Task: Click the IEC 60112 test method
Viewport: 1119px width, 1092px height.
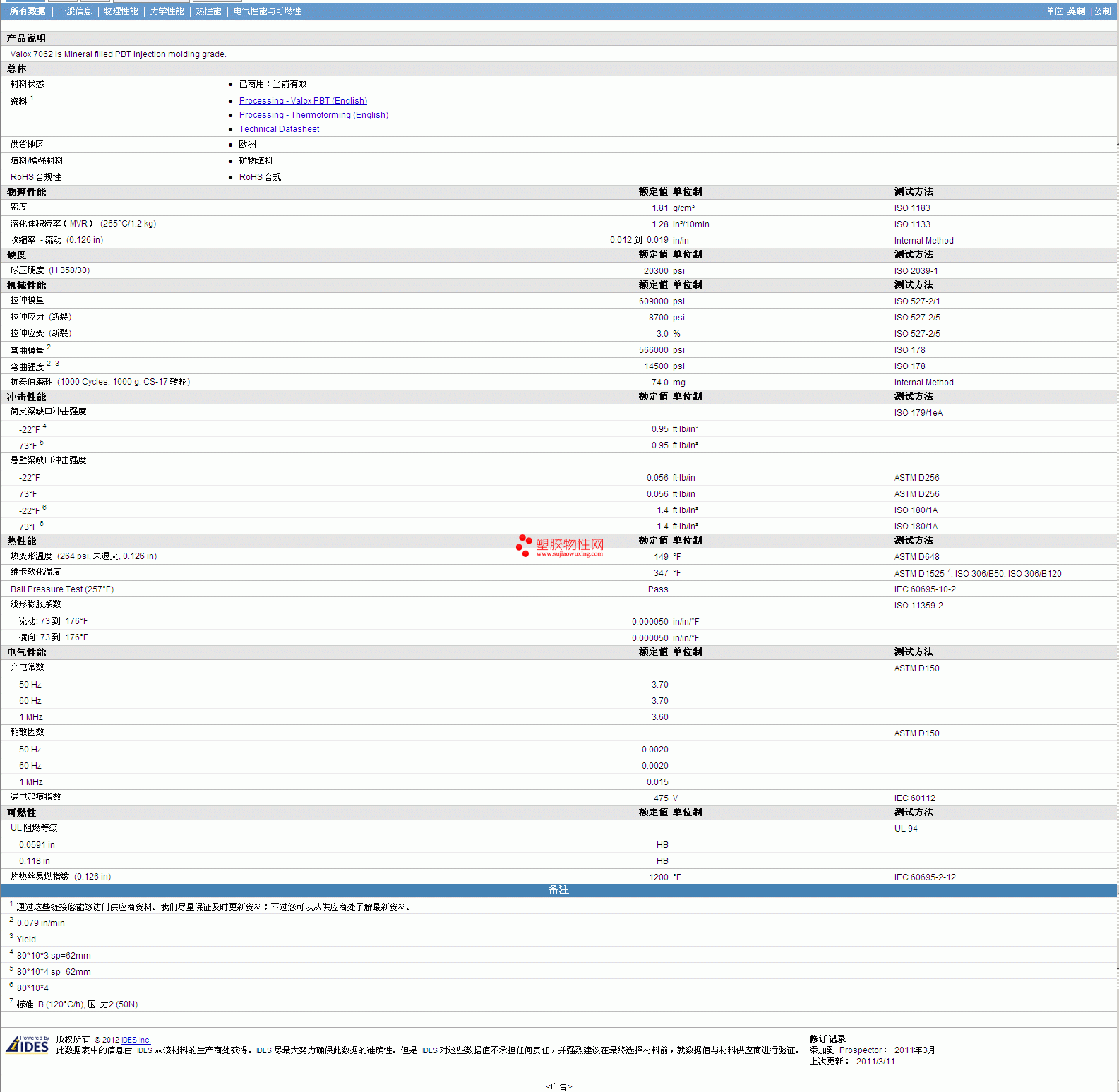Action: point(915,798)
